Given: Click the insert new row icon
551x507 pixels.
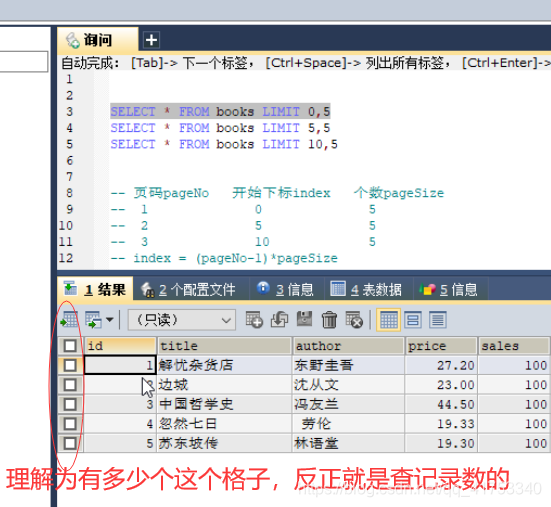Looking at the screenshot, I should point(254,320).
